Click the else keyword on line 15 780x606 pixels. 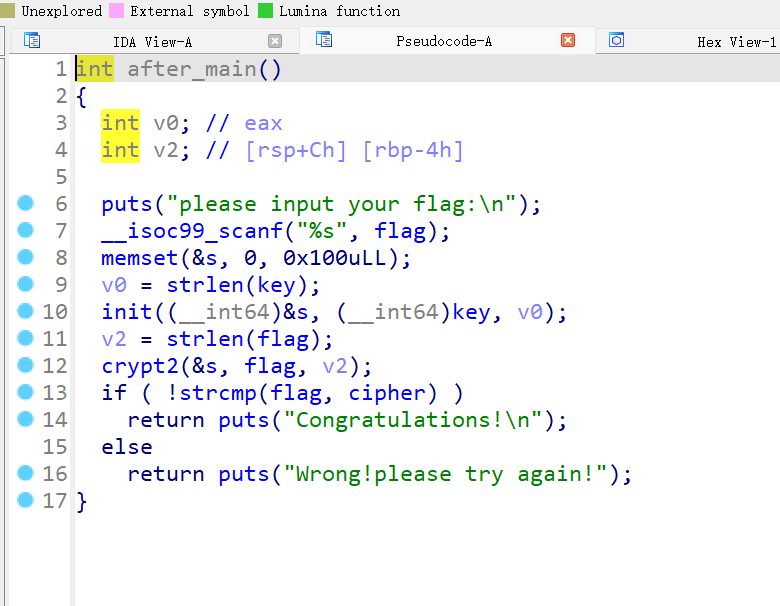(x=127, y=447)
